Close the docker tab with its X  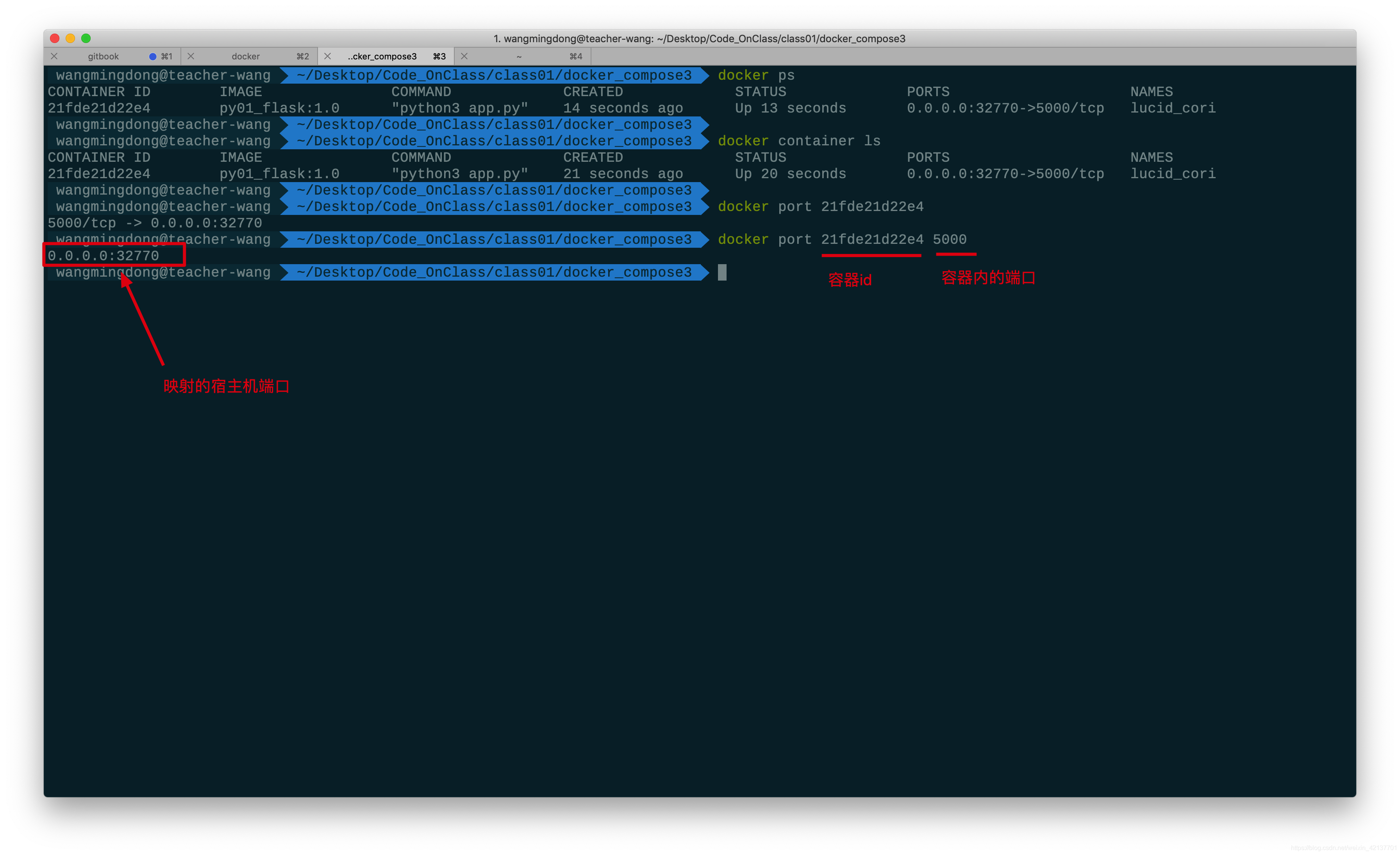point(191,56)
